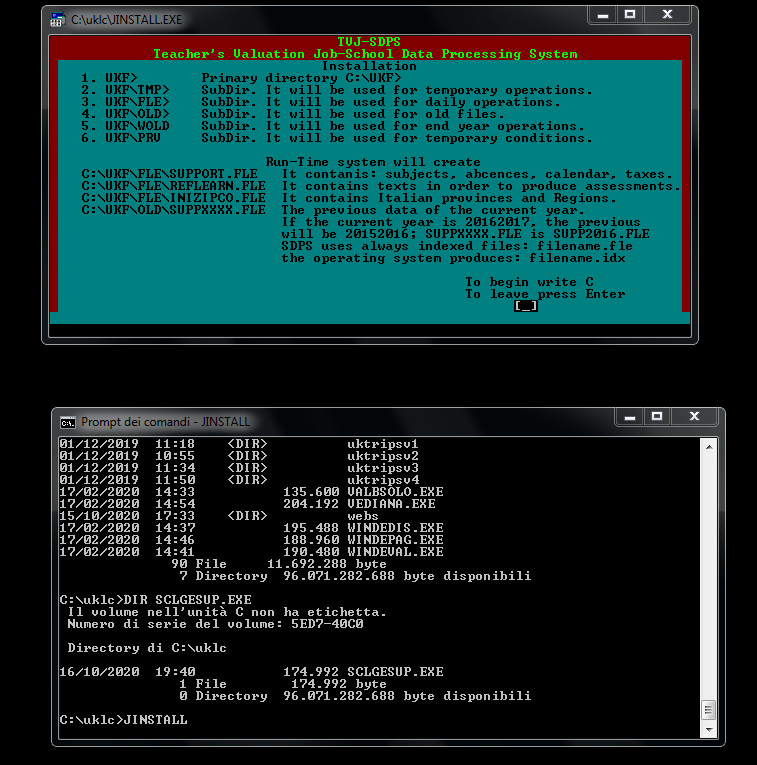Click the JINSTALL.EXE window title icon
The image size is (757, 765).
point(58,20)
